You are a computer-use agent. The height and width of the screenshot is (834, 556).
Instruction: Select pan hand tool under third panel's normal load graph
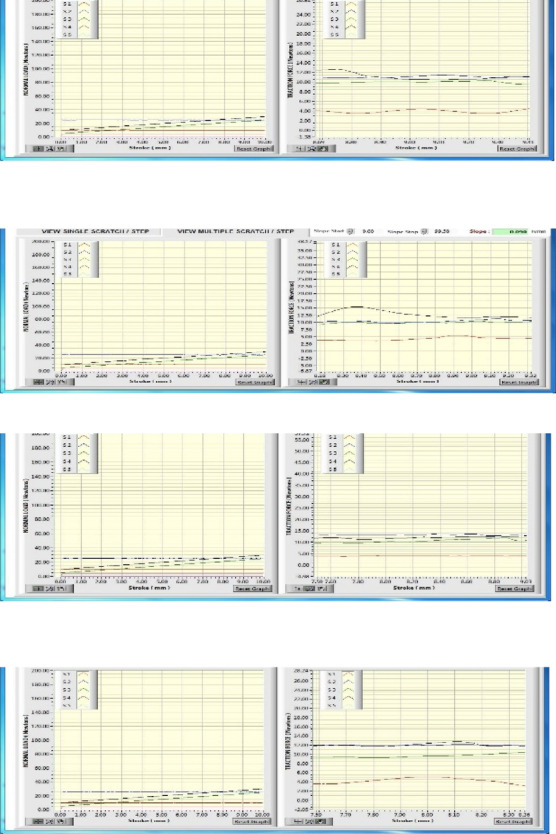(61, 589)
